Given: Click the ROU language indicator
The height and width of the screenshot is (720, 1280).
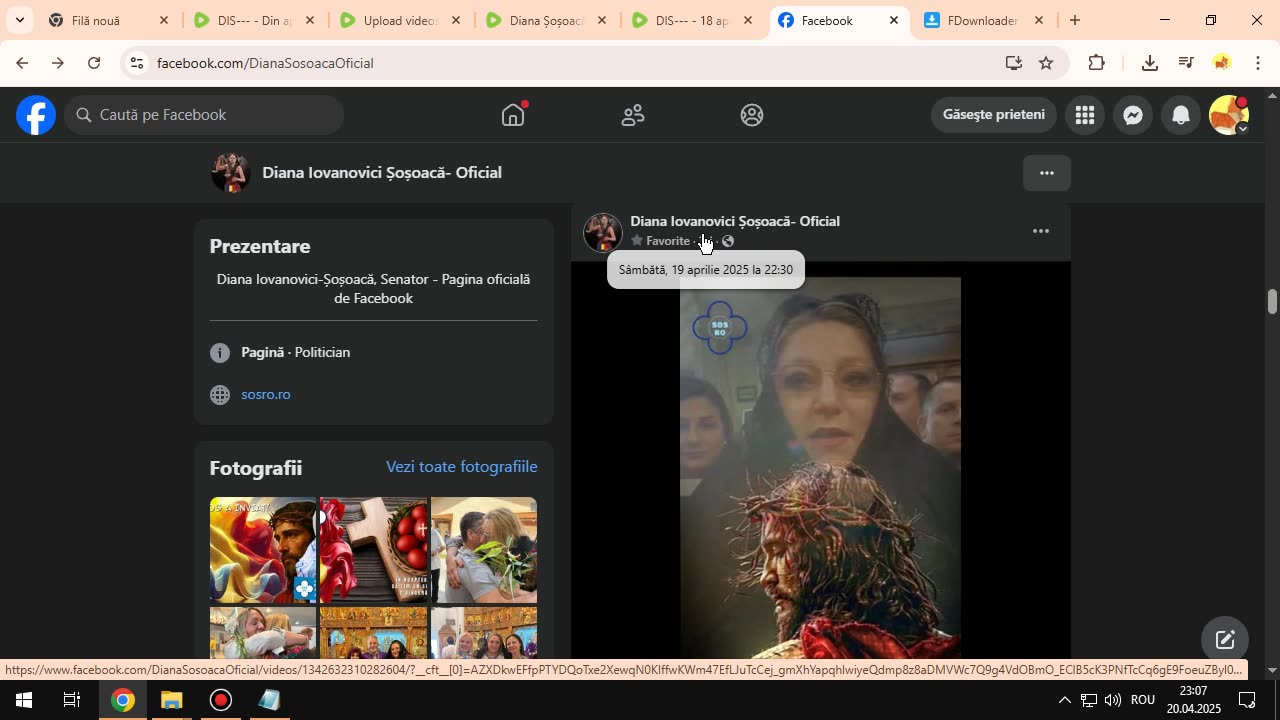Looking at the screenshot, I should click(x=1143, y=700).
